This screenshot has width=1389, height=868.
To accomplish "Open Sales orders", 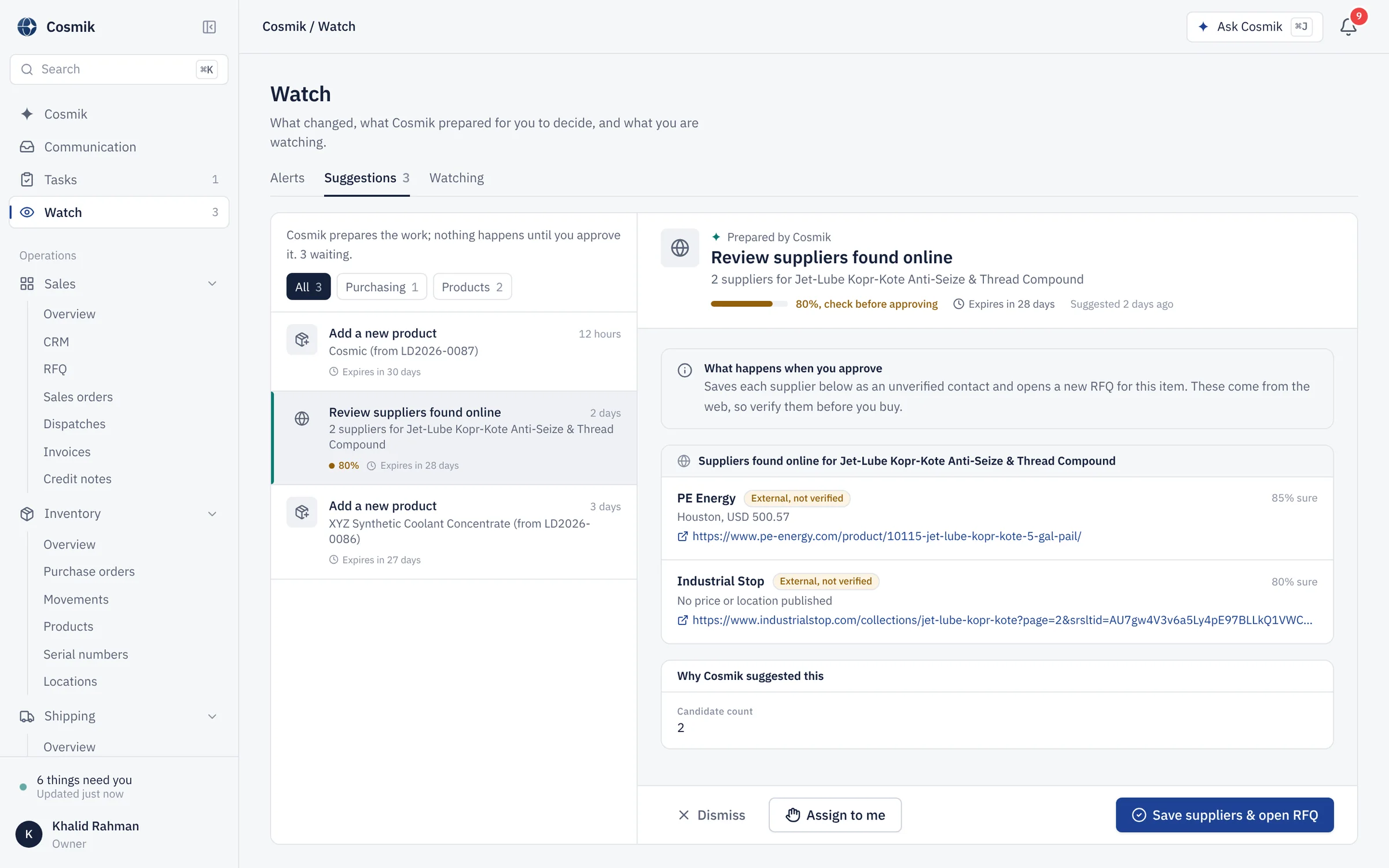I will click(78, 397).
